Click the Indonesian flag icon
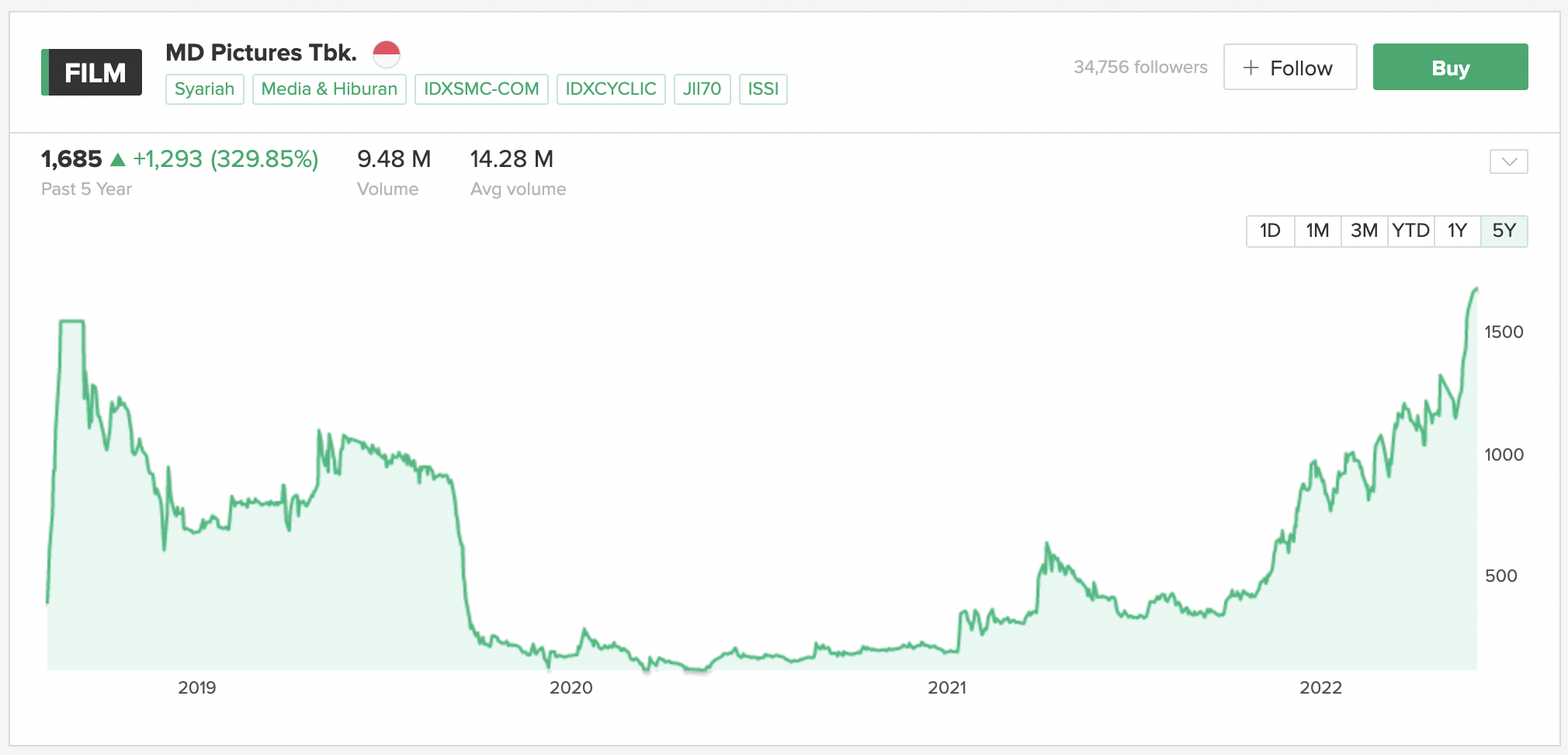This screenshot has width=1568, height=755. point(386,54)
